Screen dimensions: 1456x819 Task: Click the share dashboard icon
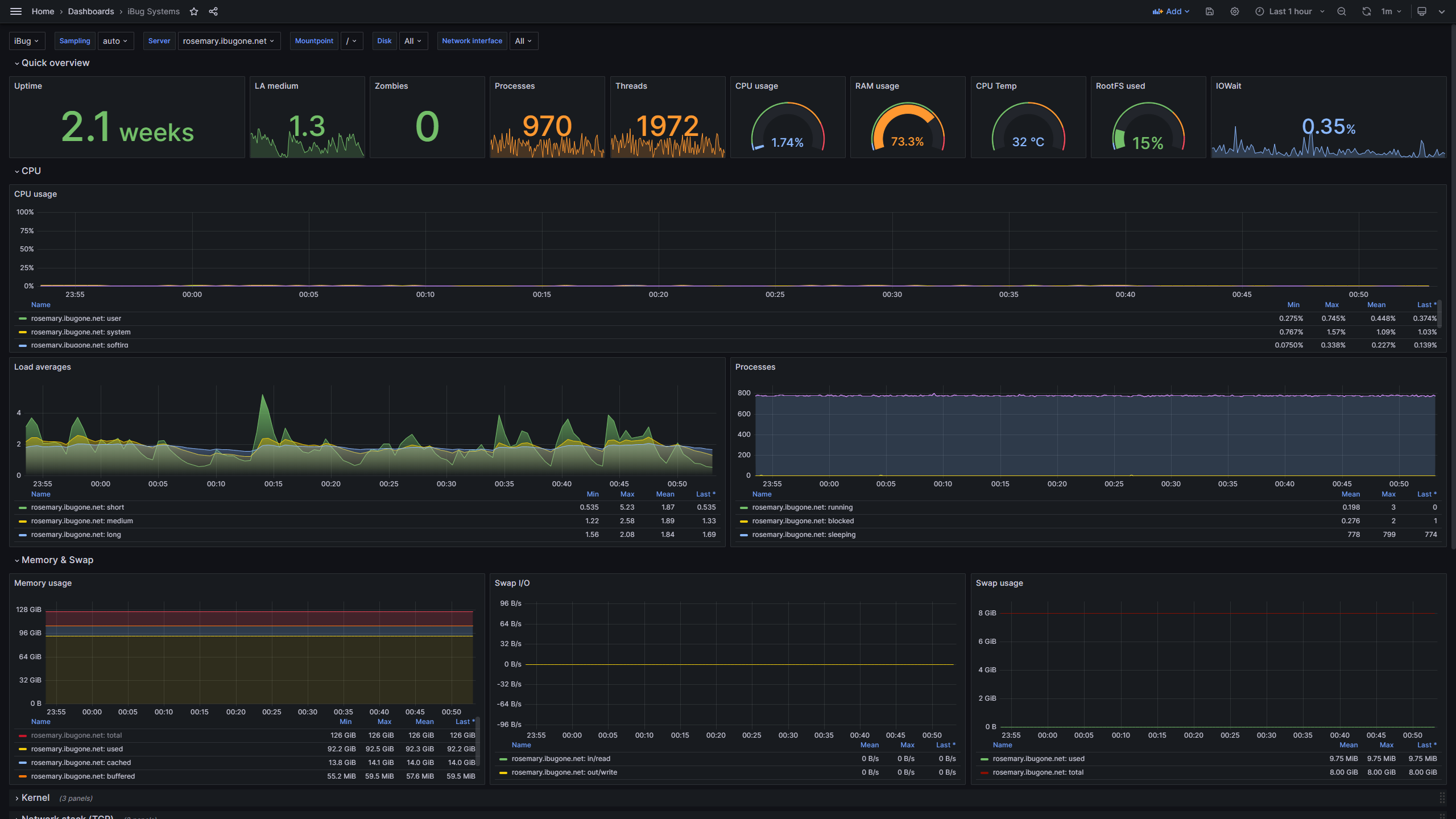[213, 11]
